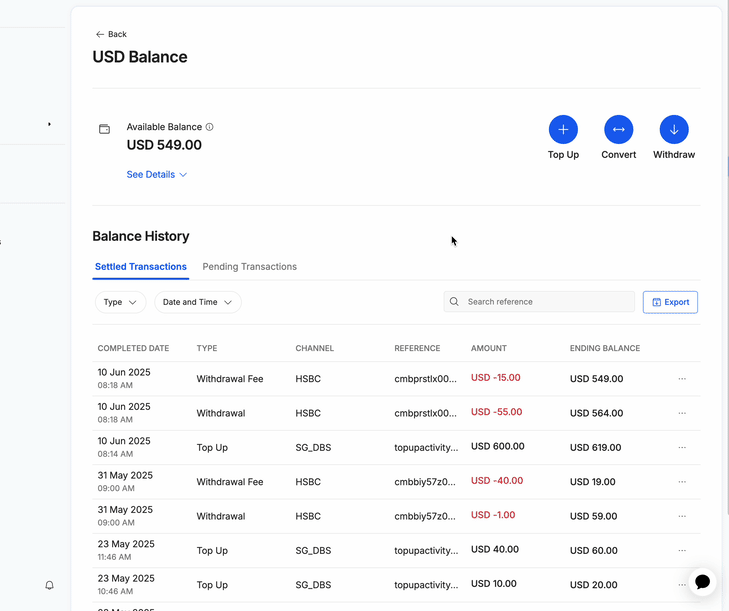Switch to Pending Transactions tab
The height and width of the screenshot is (611, 729).
point(250,266)
